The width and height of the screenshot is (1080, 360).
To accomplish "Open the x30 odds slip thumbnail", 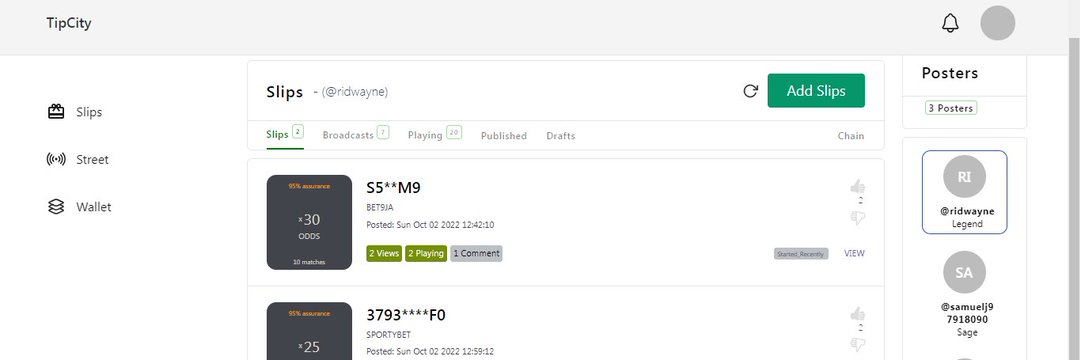I will coord(309,222).
